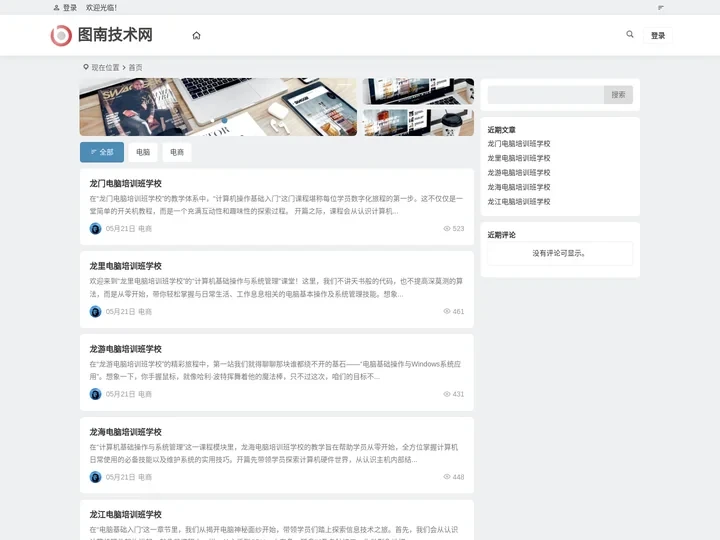Click 电商 category tag under 龙门 post
The width and height of the screenshot is (720, 540).
(145, 229)
